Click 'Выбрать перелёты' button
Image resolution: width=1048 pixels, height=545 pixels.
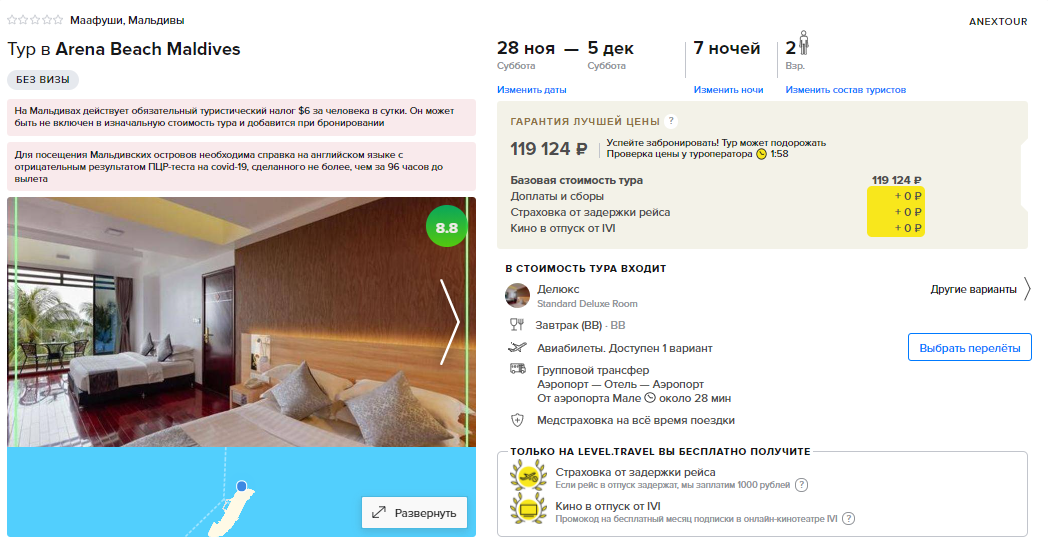969,348
